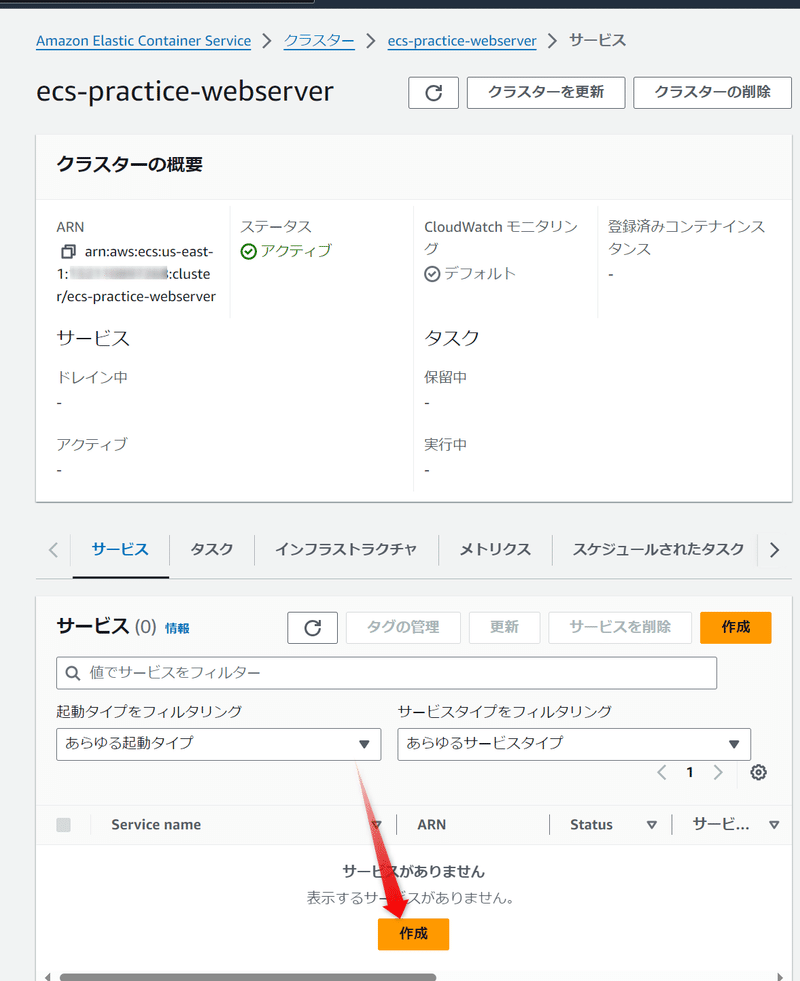Click the クラスターの削除 button
The height and width of the screenshot is (981, 800).
[x=712, y=93]
